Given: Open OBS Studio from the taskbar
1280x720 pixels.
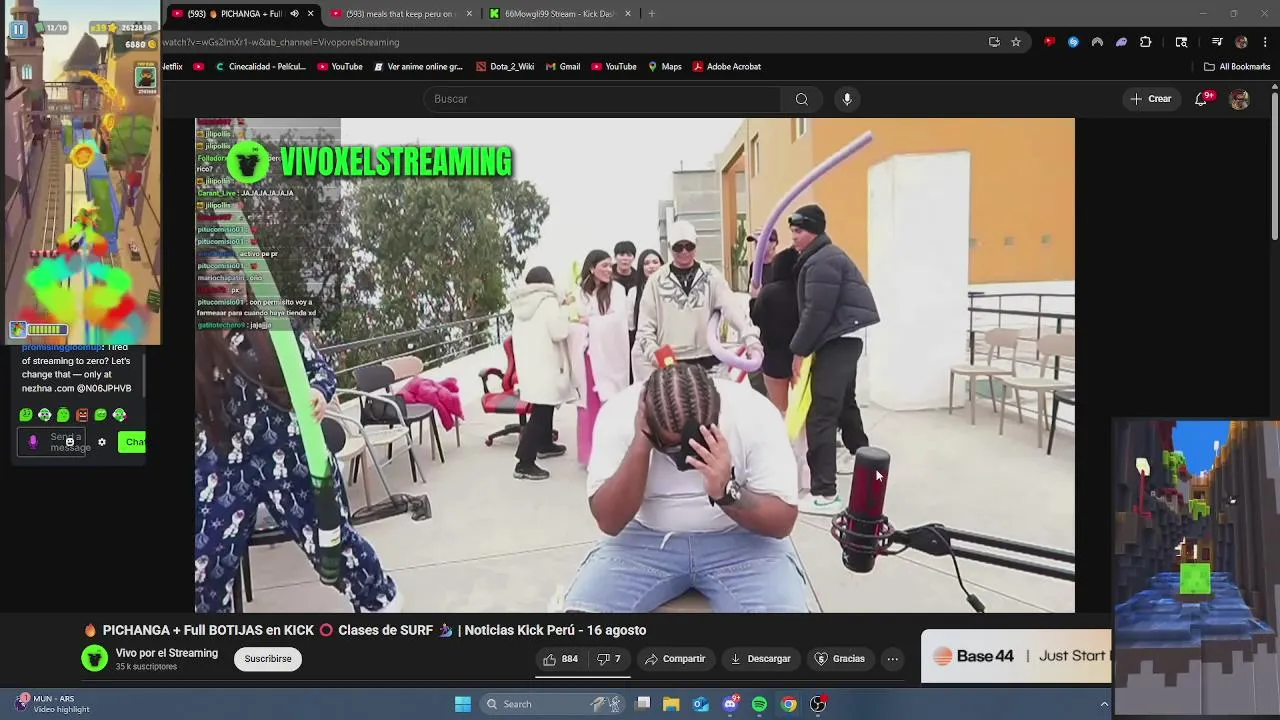Looking at the screenshot, I should [818, 704].
